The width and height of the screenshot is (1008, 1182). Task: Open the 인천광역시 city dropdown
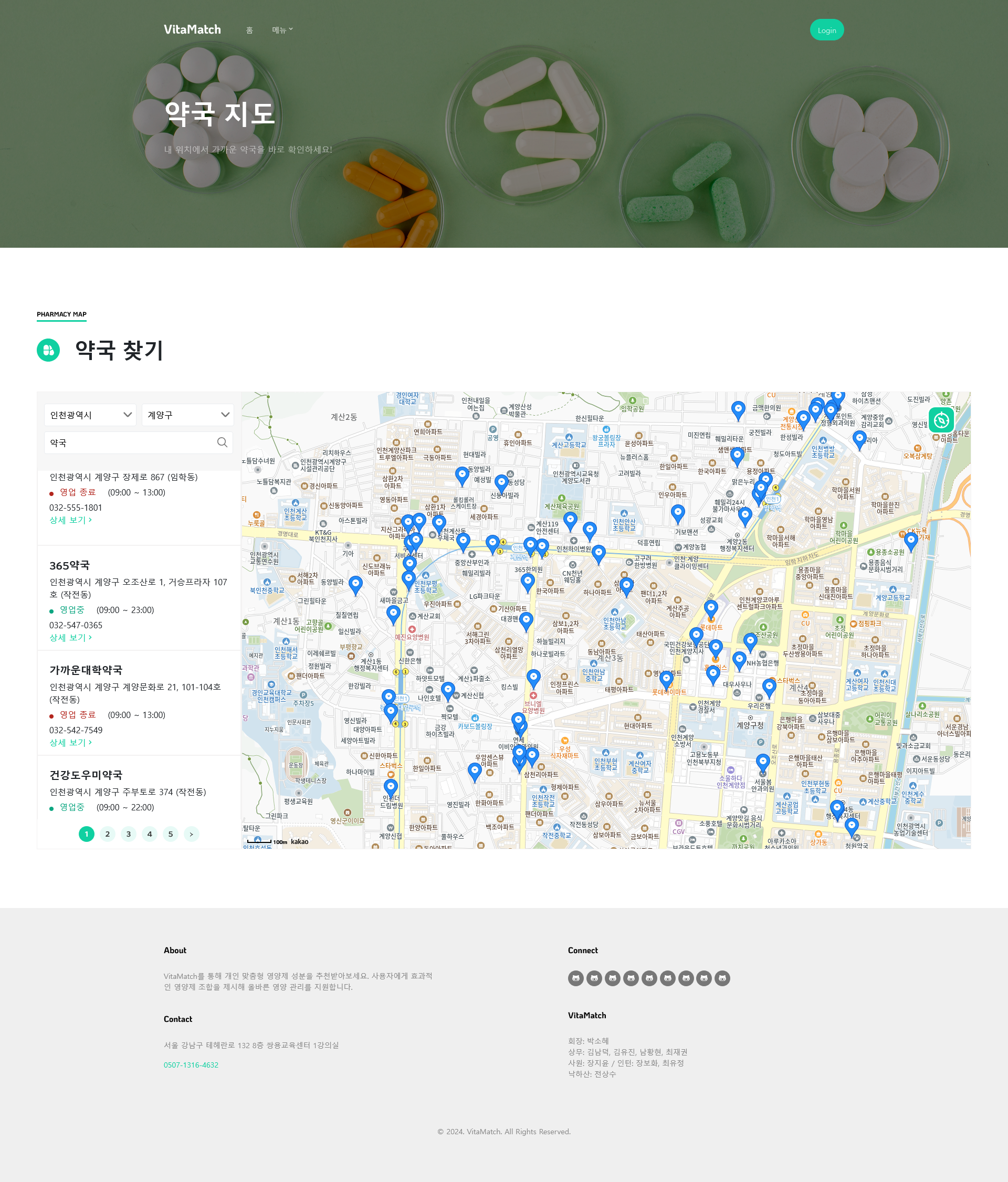(x=90, y=415)
